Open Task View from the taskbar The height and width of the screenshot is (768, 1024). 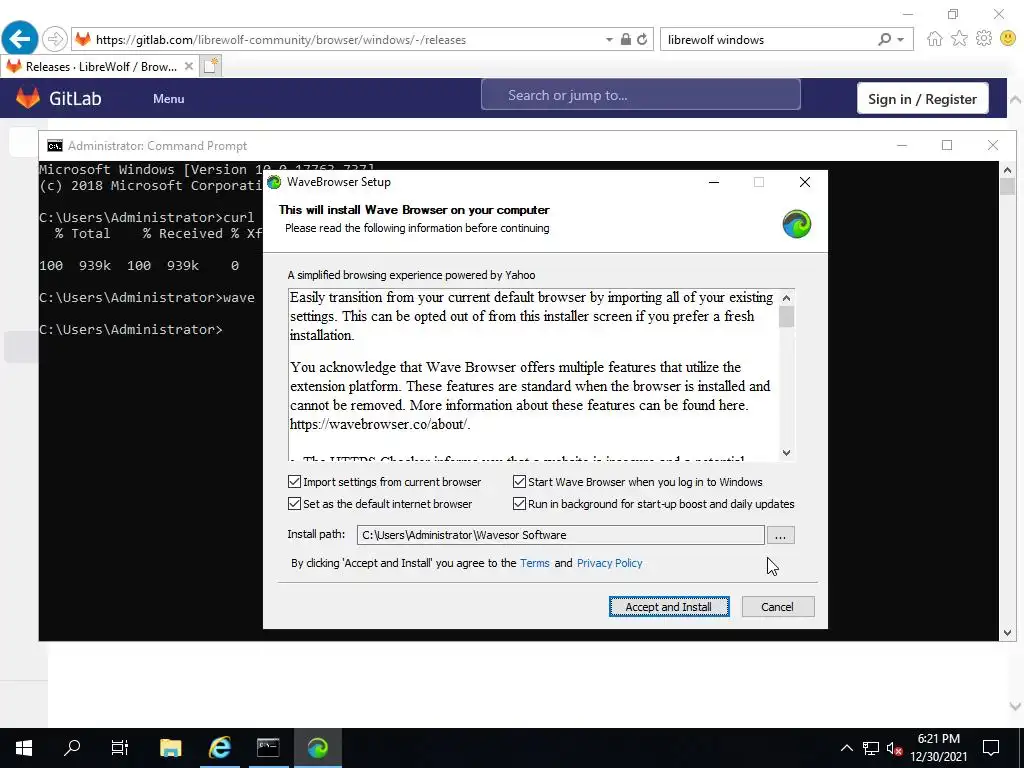coord(120,748)
